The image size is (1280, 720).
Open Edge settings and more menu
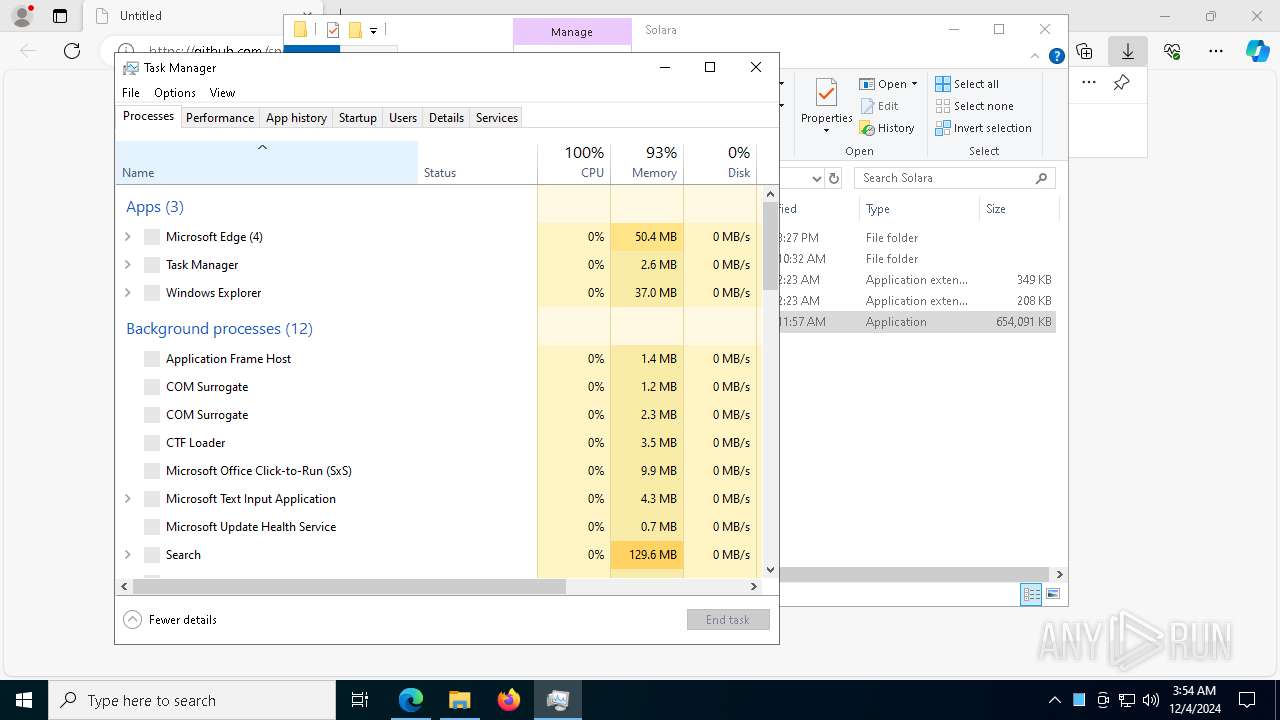coord(1215,51)
